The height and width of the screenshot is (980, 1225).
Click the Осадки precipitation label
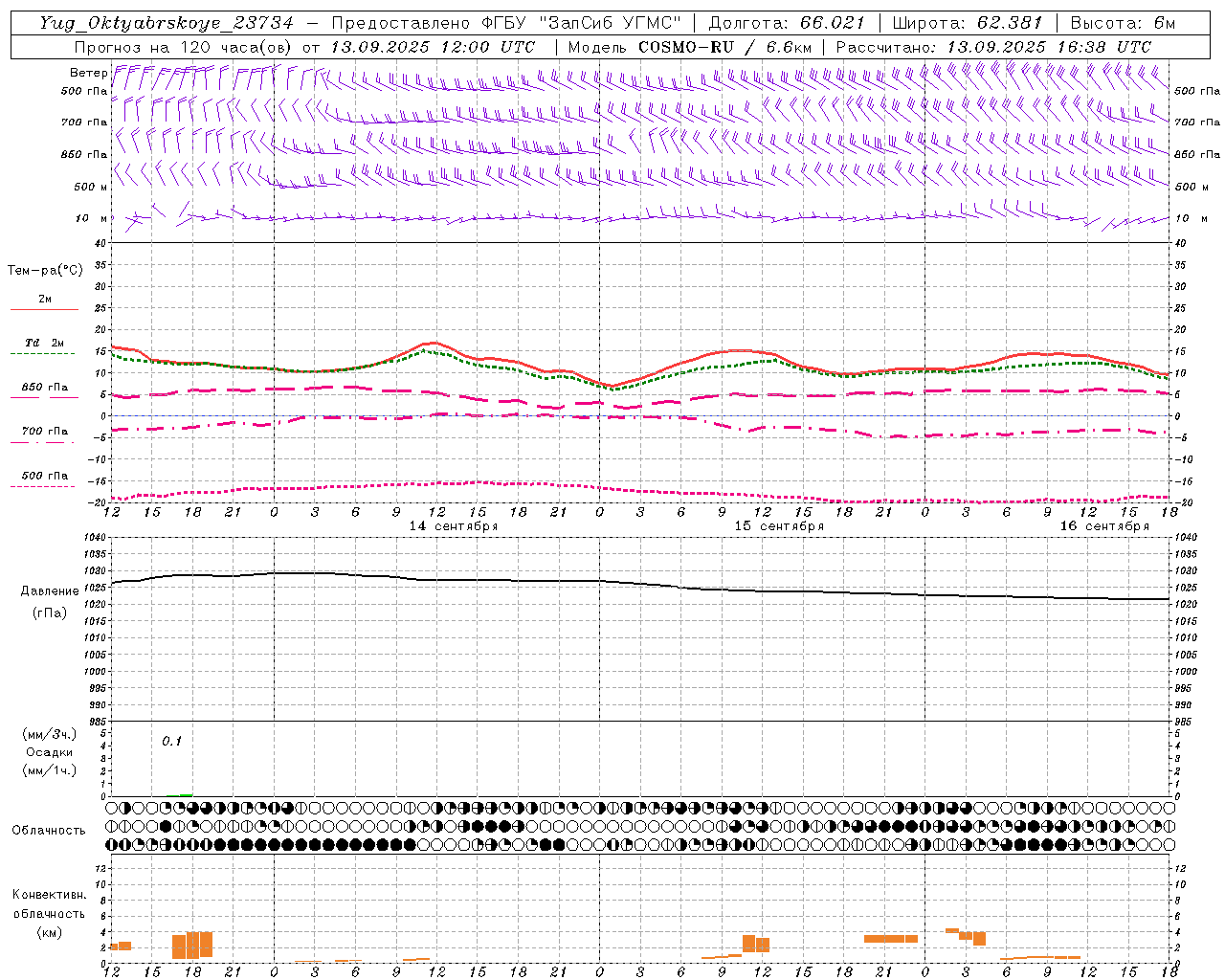pos(49,752)
